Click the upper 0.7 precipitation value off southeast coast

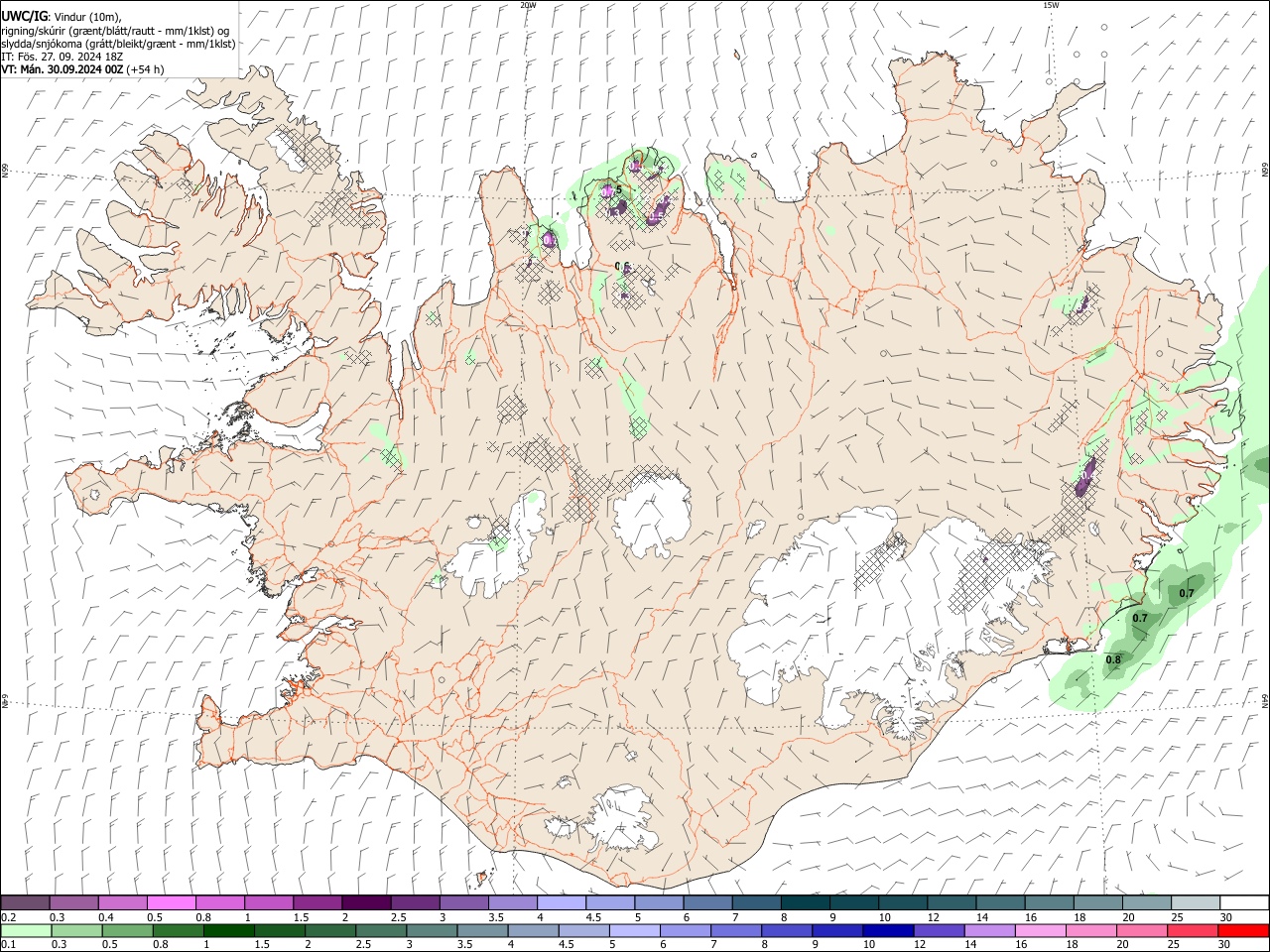[1187, 593]
